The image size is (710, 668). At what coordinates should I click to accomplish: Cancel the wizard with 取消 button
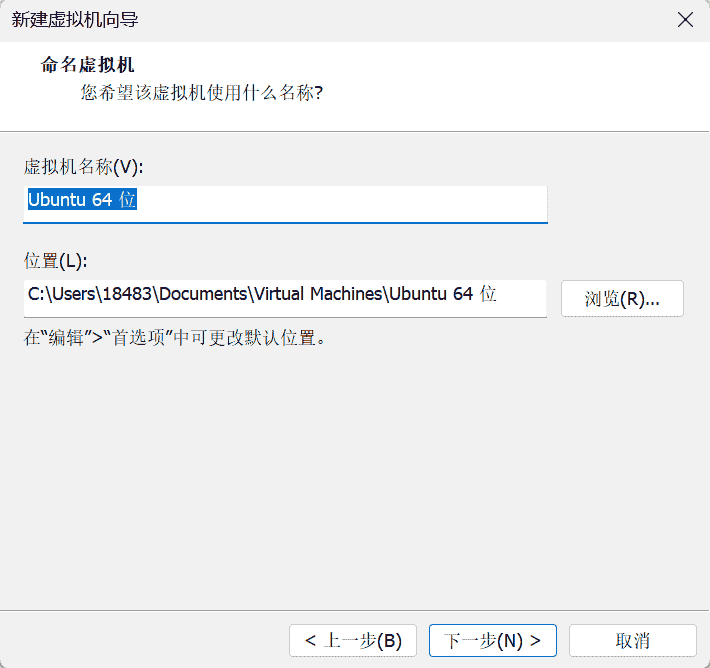[633, 640]
